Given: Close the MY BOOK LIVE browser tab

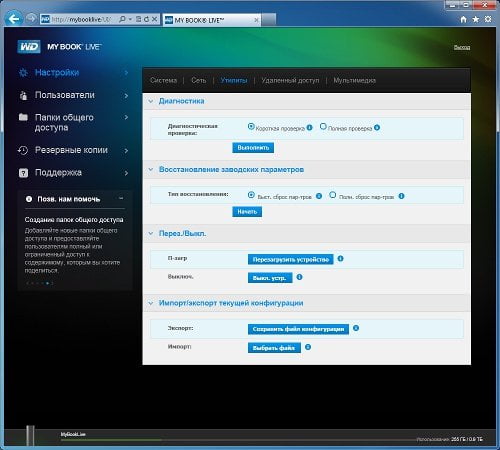Looking at the screenshot, I should (256, 20).
